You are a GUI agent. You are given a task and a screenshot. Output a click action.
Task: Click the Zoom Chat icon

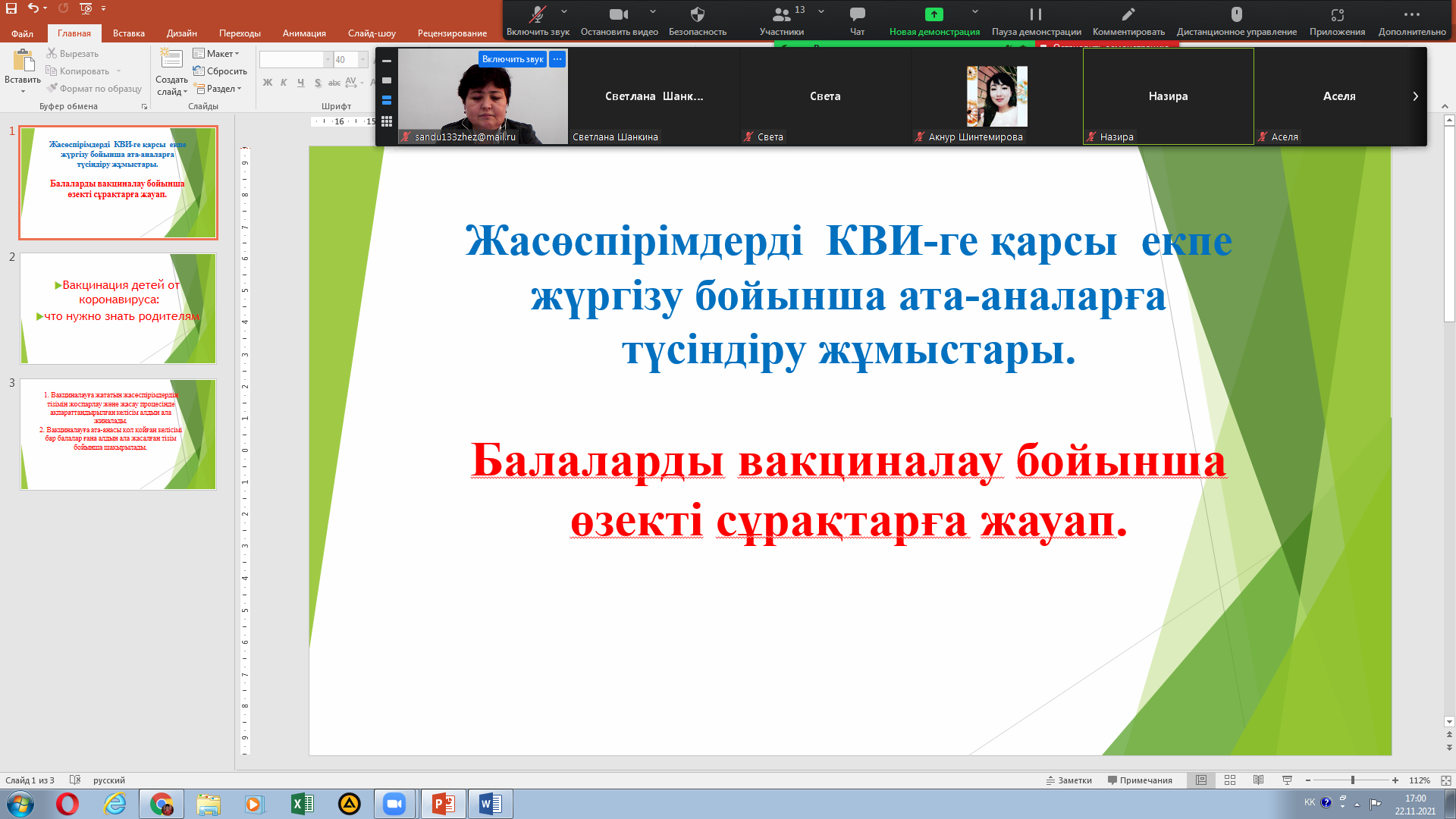pos(857,14)
